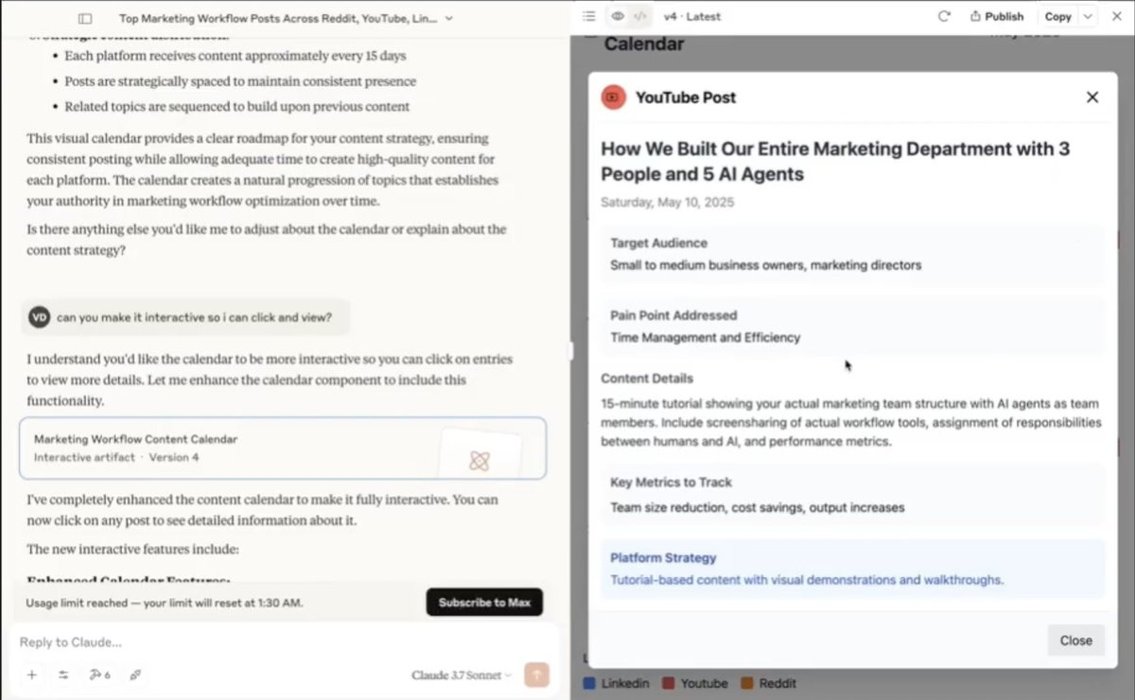Image resolution: width=1135 pixels, height=700 pixels.
Task: Switch to artifact preview eye view
Action: click(x=617, y=16)
